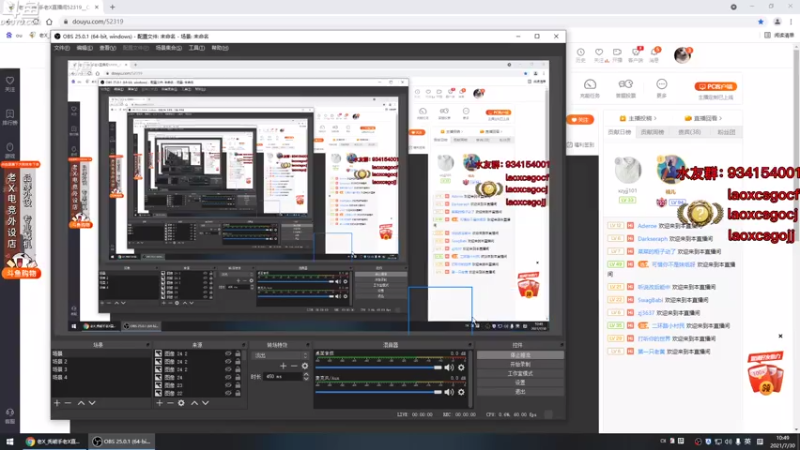Click exit button in OBS Controls

[x=520, y=392]
